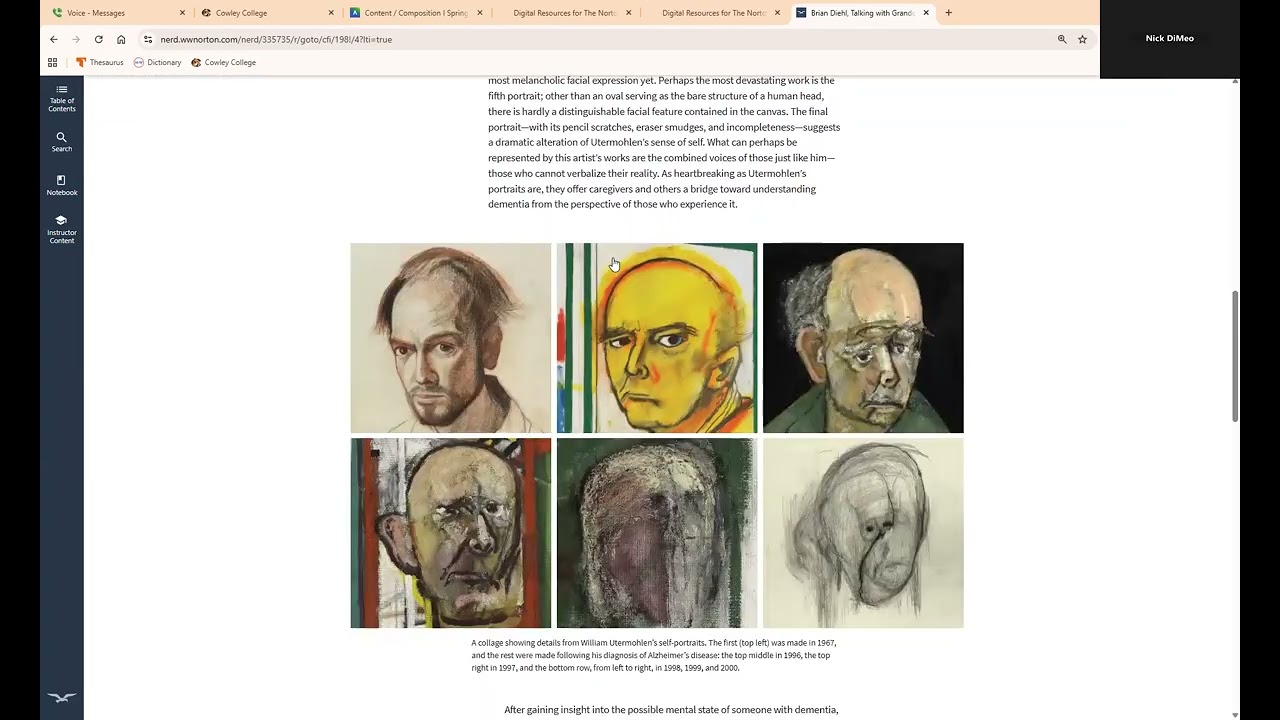Click the 2000 pencil-scratch self-portrait
This screenshot has width=1280, height=720.
pyautogui.click(x=863, y=533)
